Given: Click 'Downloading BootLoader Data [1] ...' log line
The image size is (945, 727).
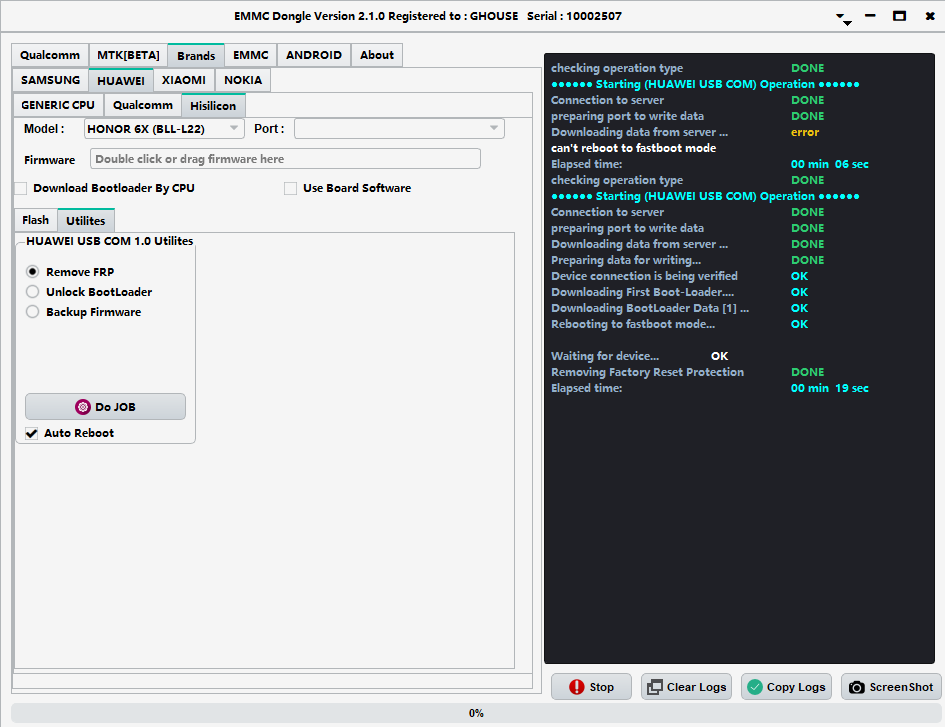Looking at the screenshot, I should (650, 308).
